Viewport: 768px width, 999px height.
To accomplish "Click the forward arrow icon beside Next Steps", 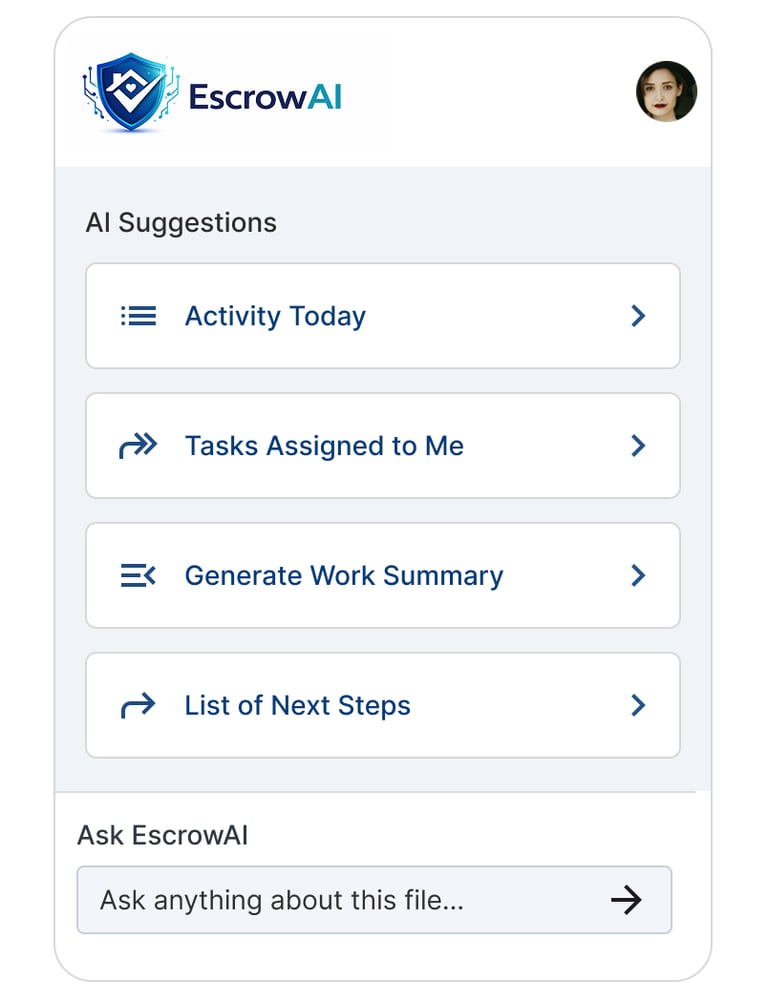I will 138,706.
